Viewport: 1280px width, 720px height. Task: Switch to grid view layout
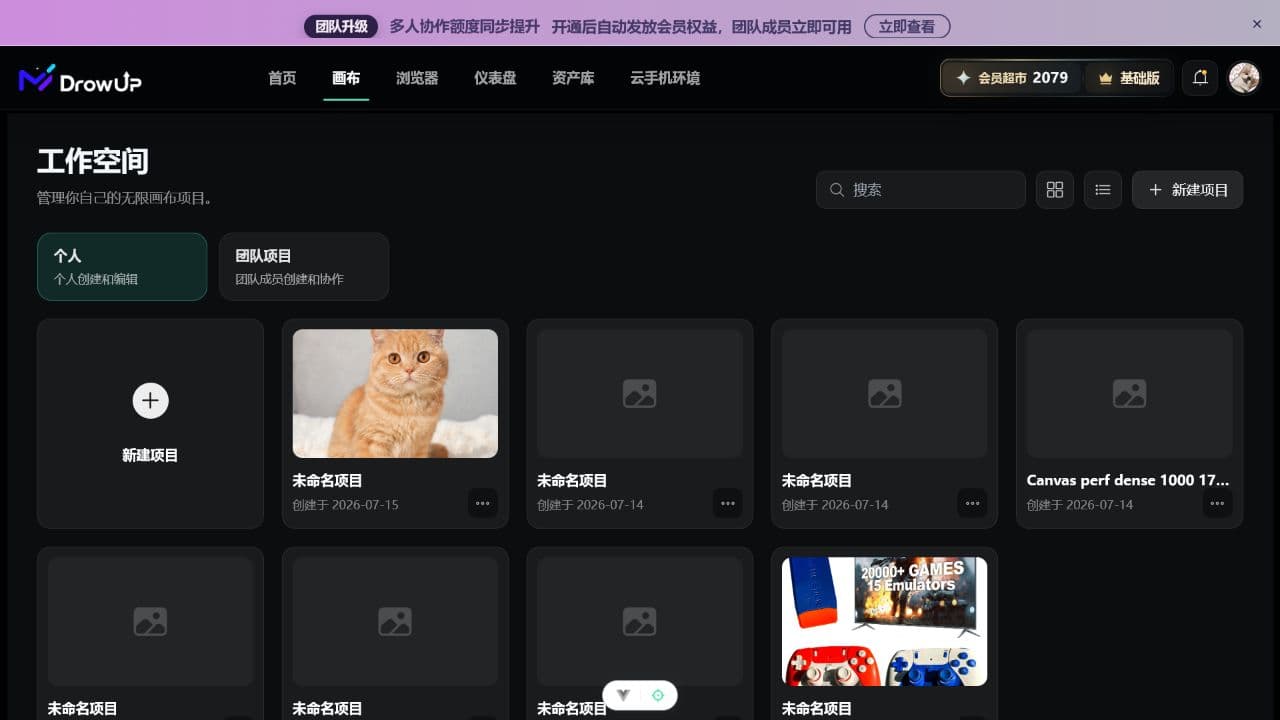[1055, 190]
